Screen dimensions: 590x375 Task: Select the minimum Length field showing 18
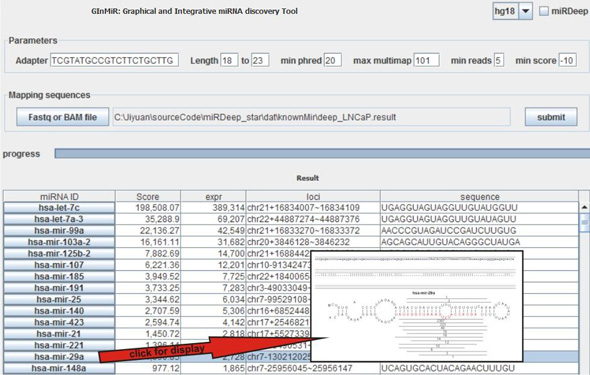pyautogui.click(x=229, y=60)
